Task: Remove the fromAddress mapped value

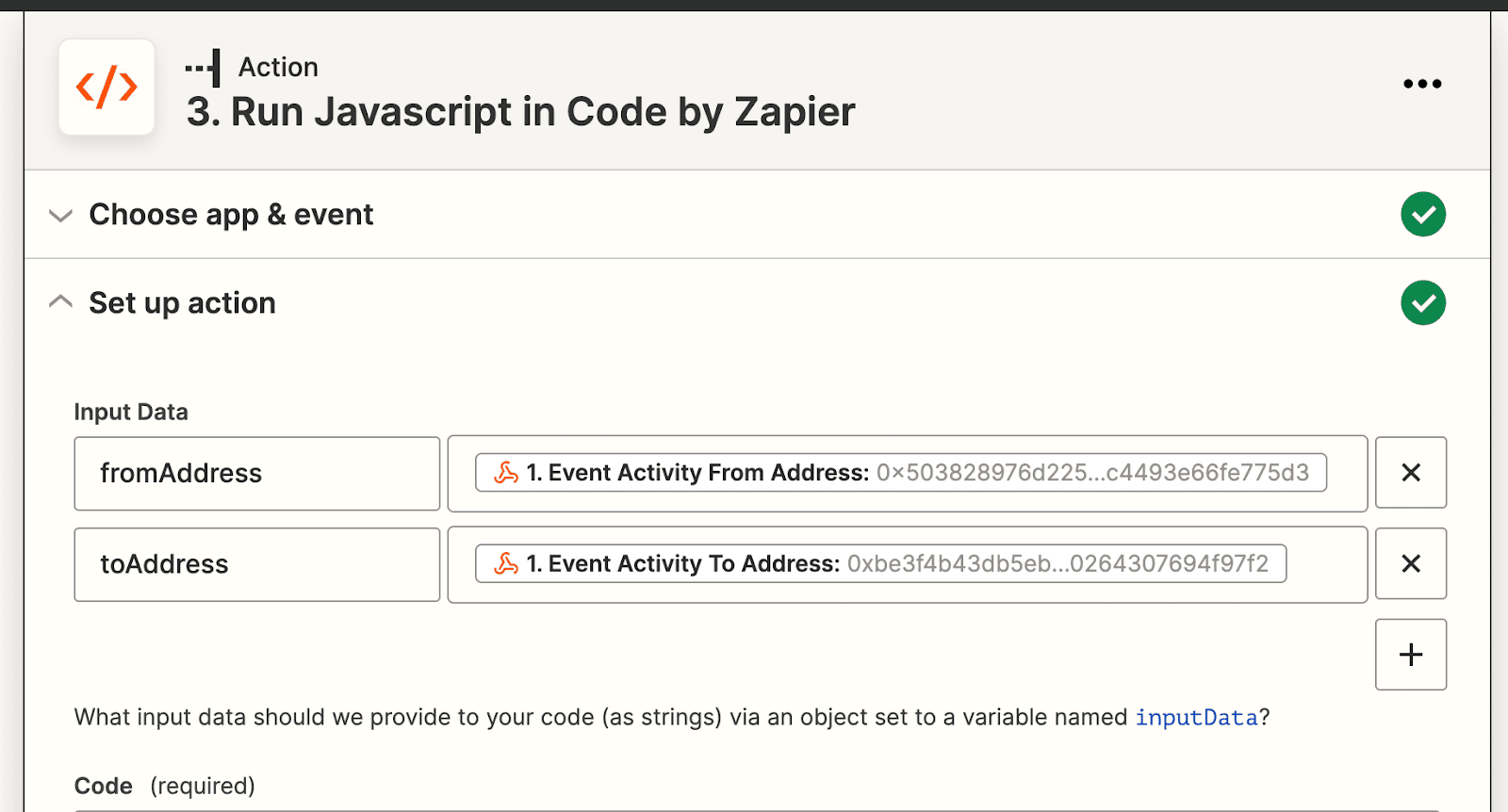Action: 1410,473
